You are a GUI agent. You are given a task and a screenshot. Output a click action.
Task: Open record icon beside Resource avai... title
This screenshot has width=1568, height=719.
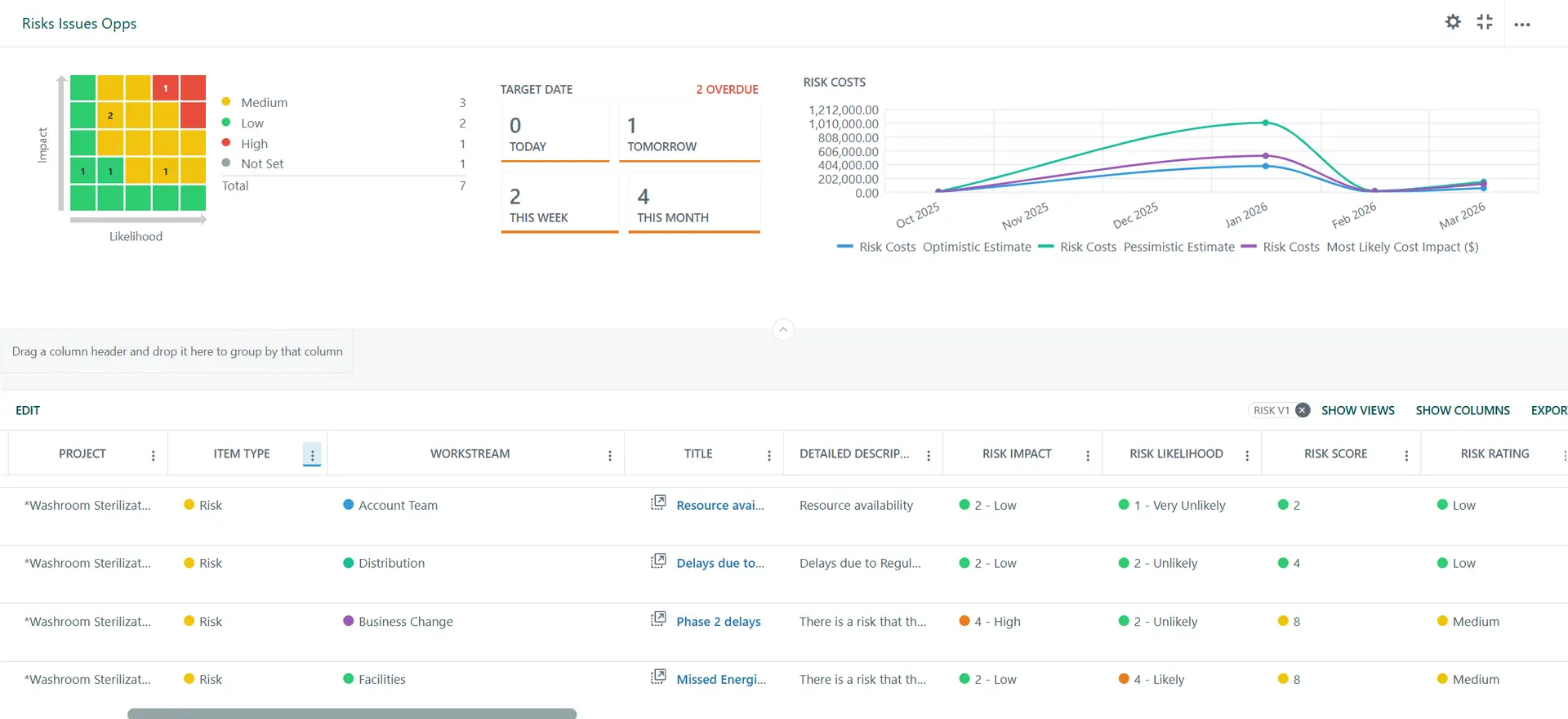[x=658, y=502]
